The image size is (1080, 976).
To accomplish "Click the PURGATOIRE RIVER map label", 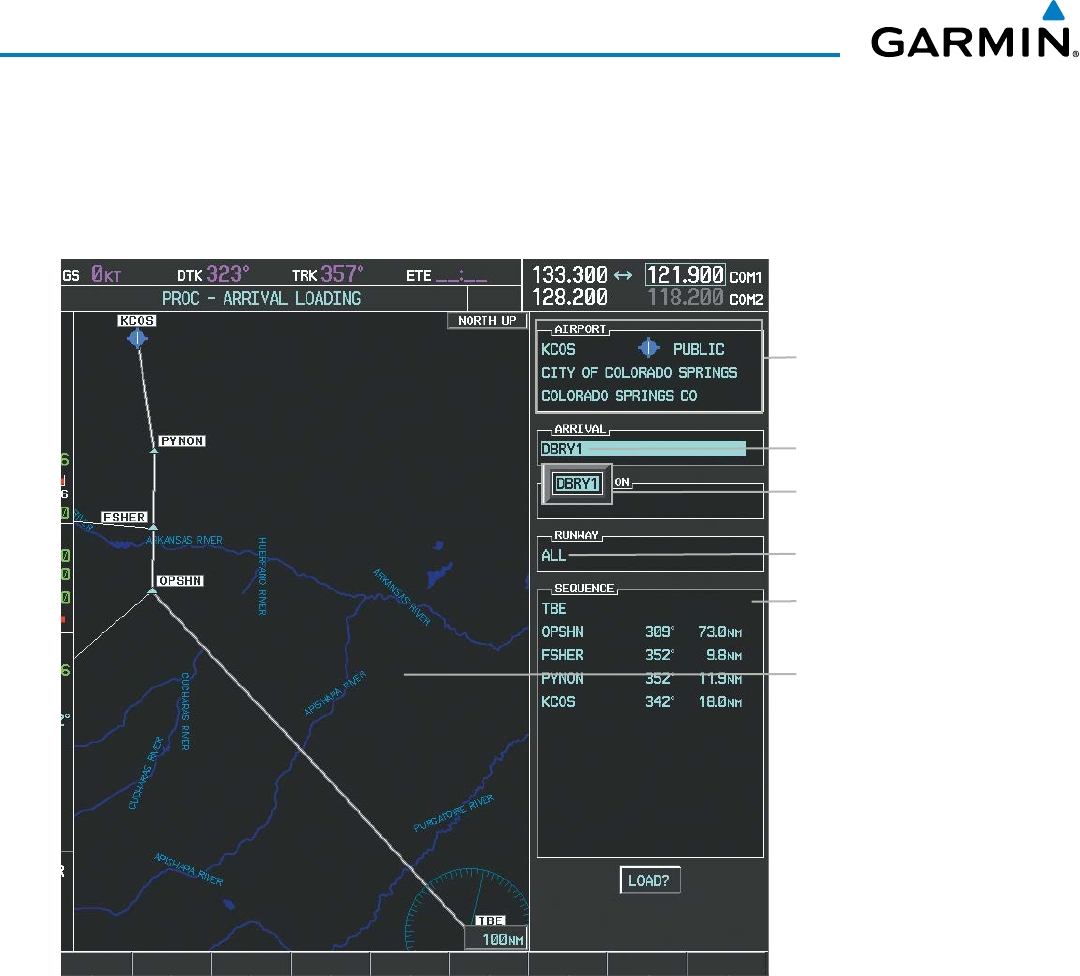I will [x=453, y=813].
